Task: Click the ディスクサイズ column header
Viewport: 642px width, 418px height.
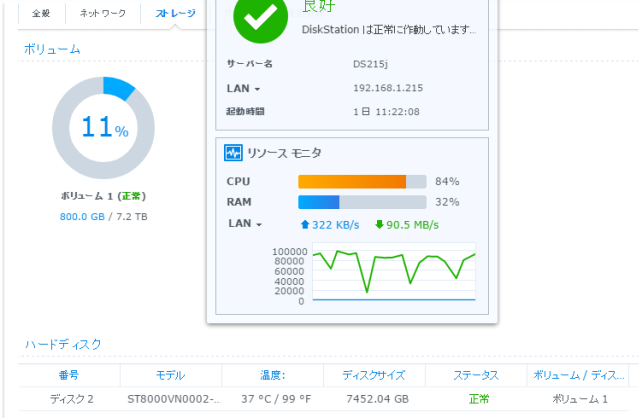Action: click(x=374, y=375)
